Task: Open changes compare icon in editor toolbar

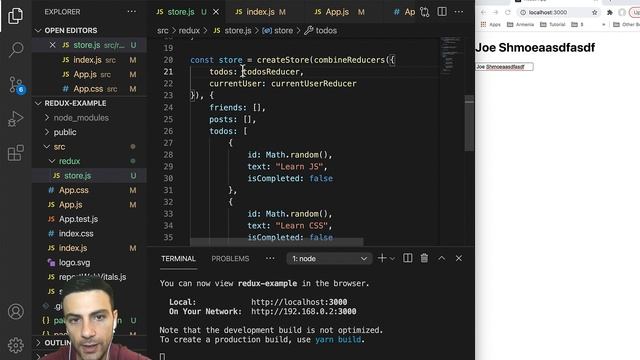Action: point(424,12)
